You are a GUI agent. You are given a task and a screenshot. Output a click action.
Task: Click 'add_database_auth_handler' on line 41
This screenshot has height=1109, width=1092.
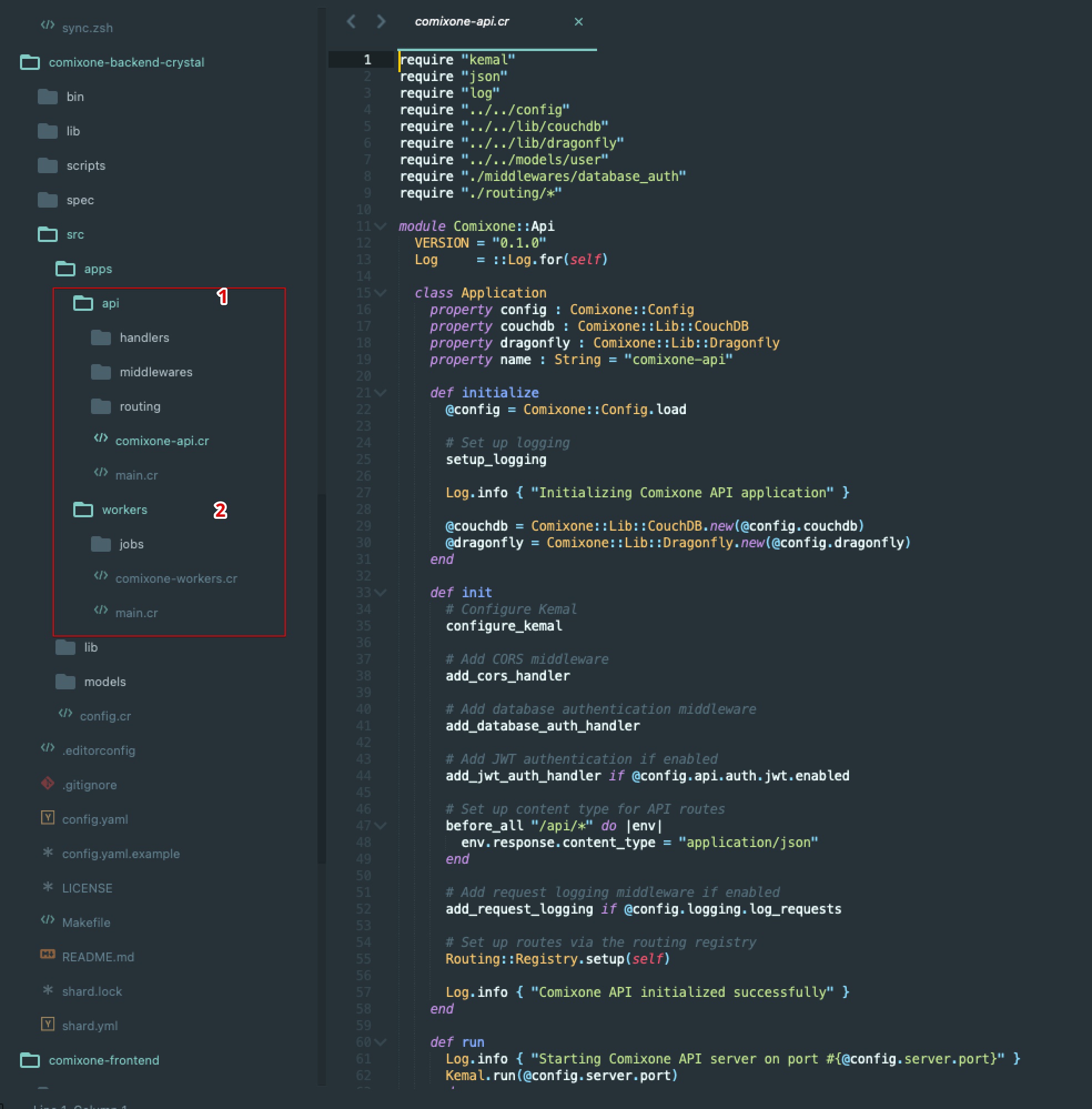543,726
